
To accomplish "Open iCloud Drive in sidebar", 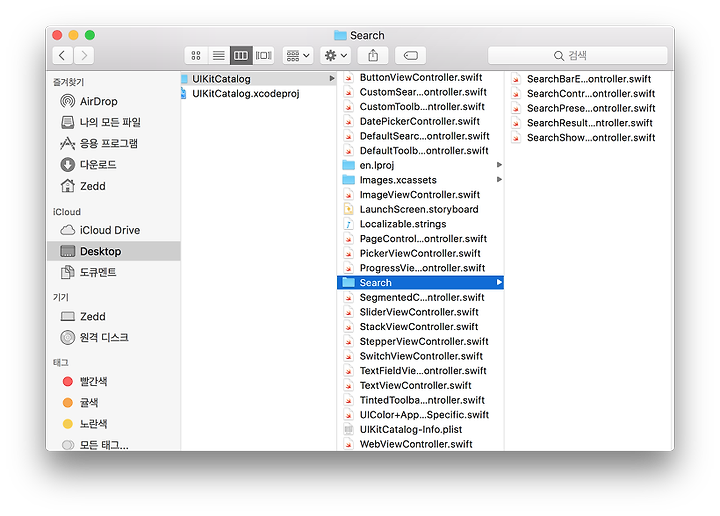I will click(x=113, y=230).
